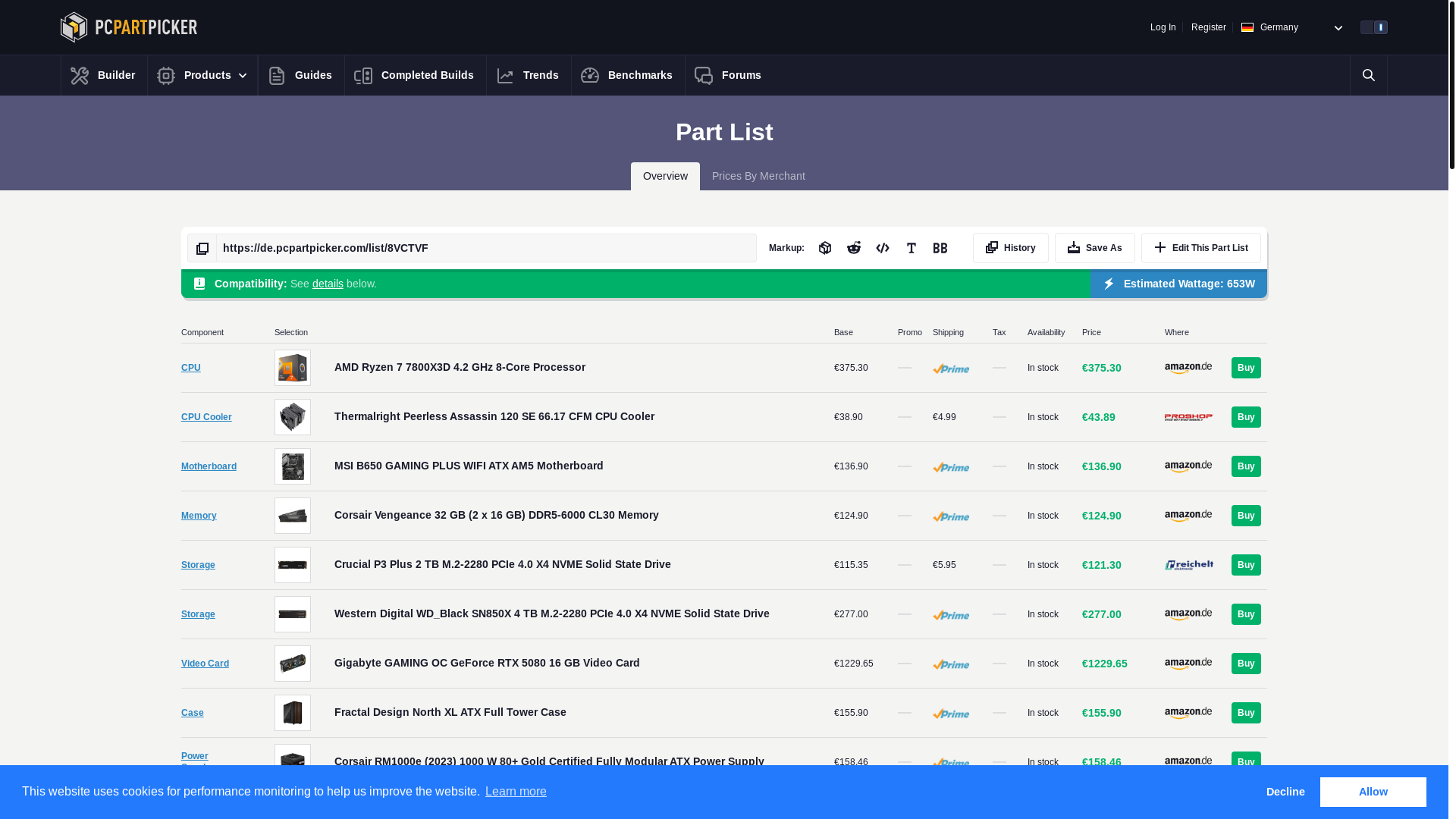This screenshot has width=1456, height=819.
Task: Open AMD Ryzen 7 7800X3D product name
Action: 460,367
